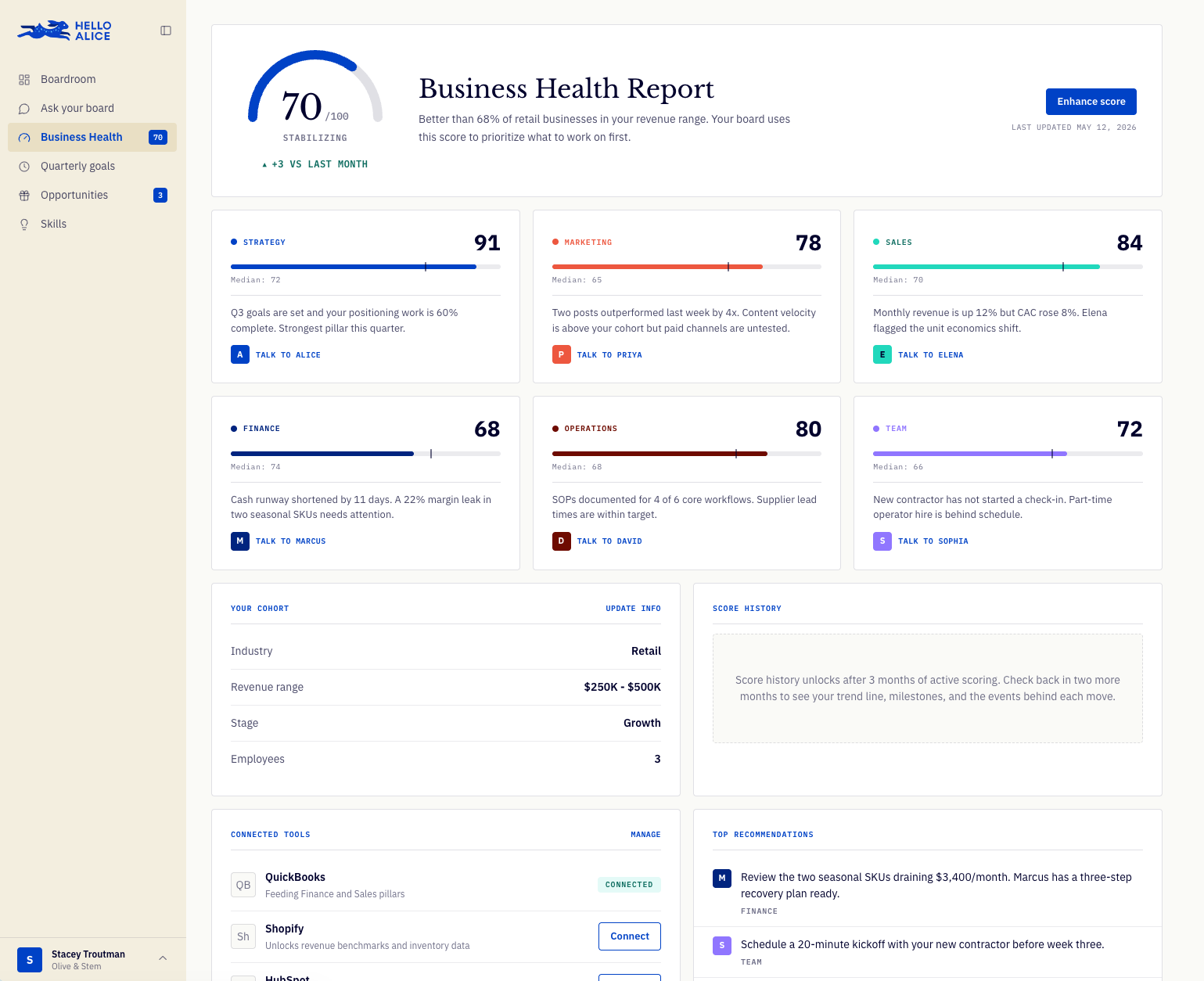
Task: Click David's avatar in the Operations card
Action: tap(562, 541)
